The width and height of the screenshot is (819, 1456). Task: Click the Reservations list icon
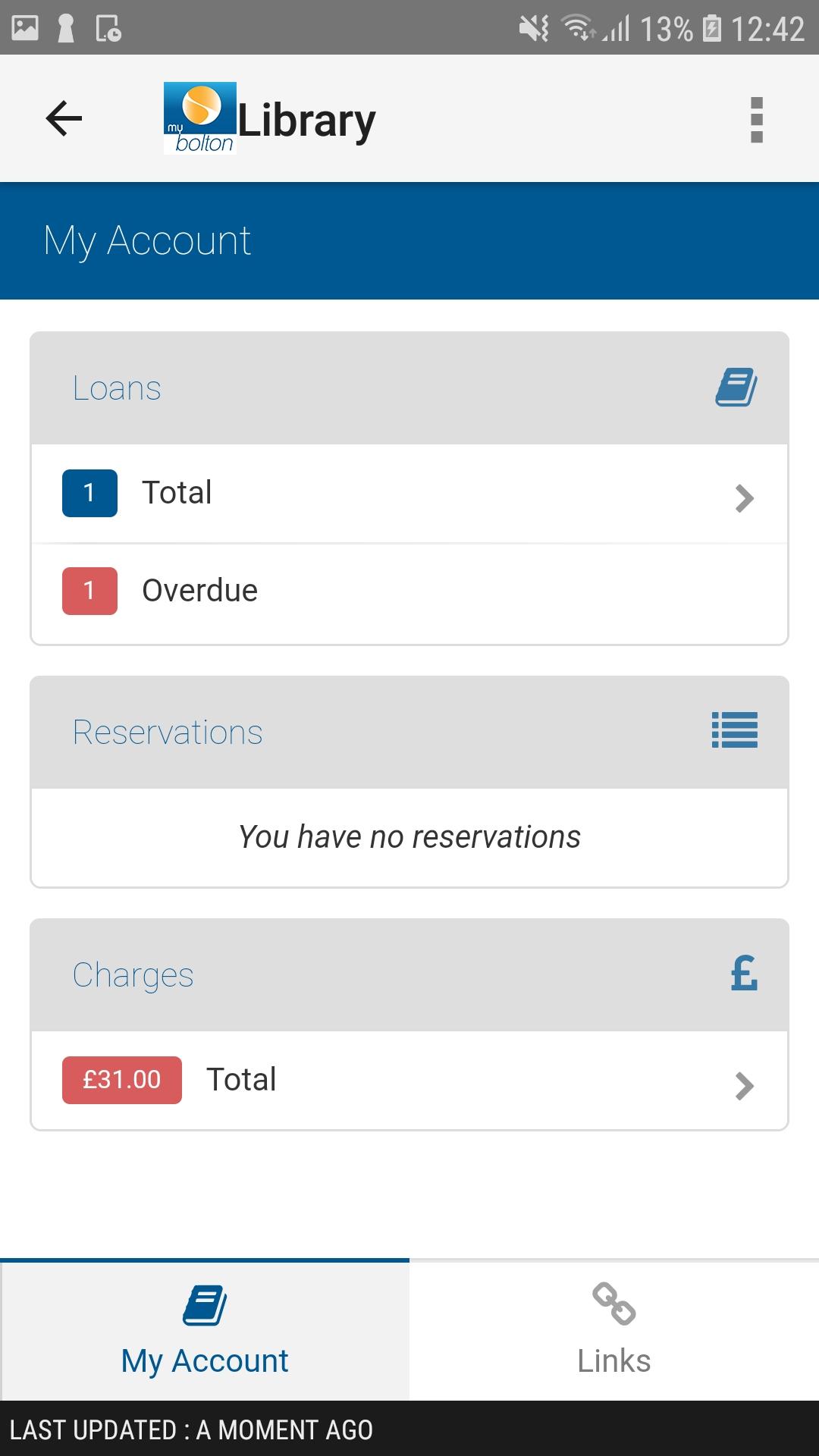point(735,730)
